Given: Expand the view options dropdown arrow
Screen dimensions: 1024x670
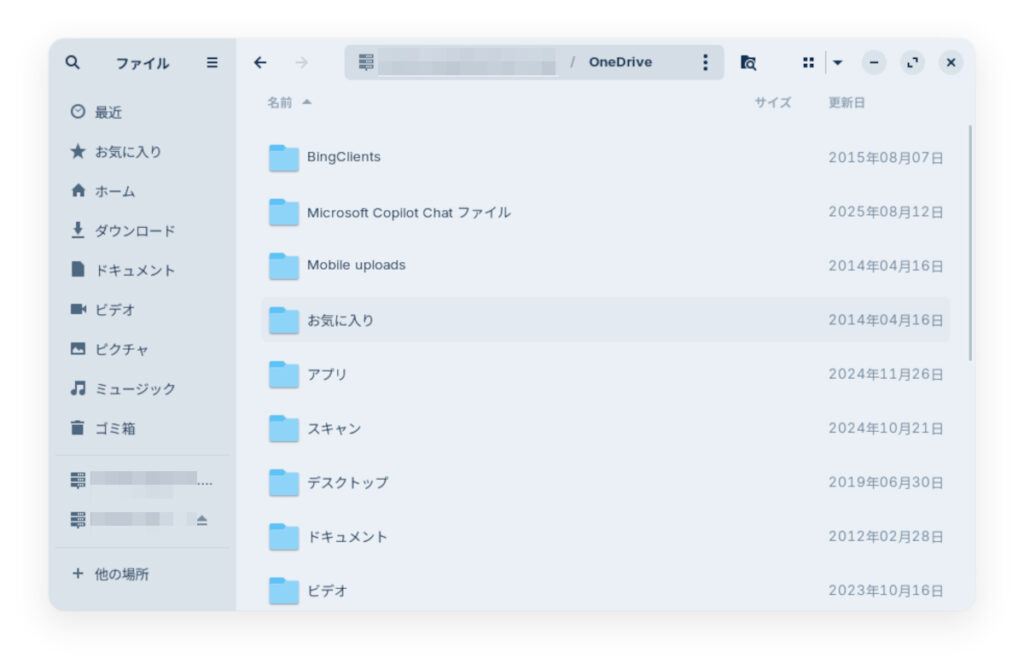Looking at the screenshot, I should pos(838,62).
